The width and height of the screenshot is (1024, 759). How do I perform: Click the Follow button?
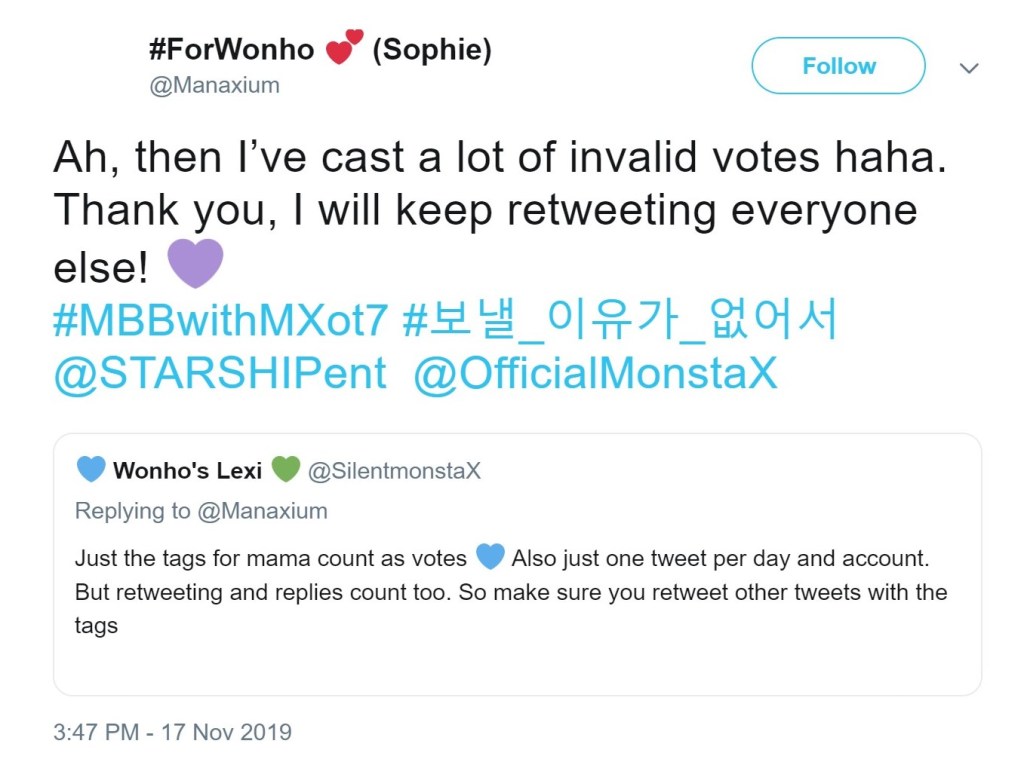point(838,66)
